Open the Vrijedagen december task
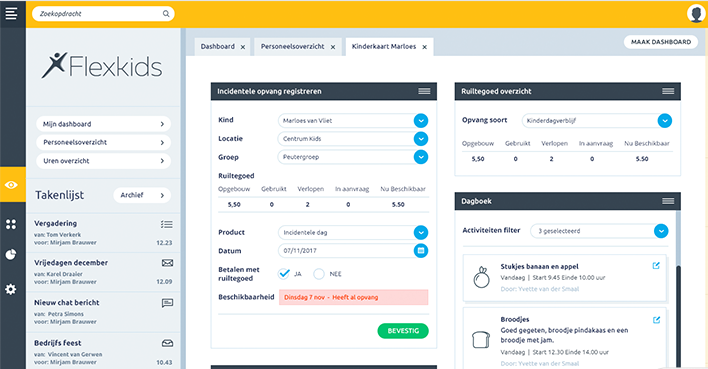The height and width of the screenshot is (369, 708). point(103,272)
